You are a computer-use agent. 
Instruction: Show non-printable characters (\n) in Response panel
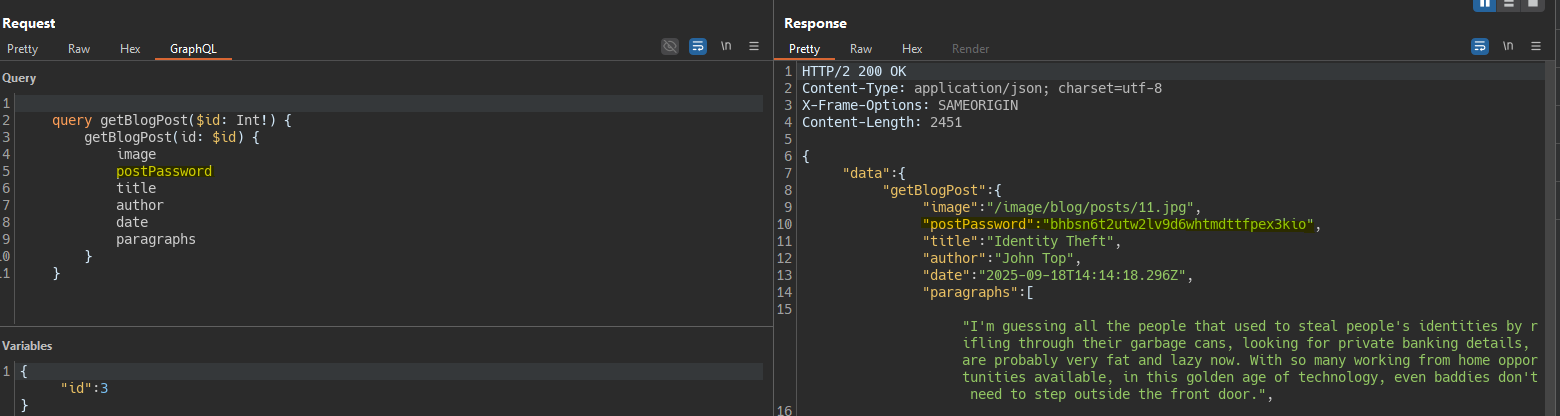(1508, 46)
